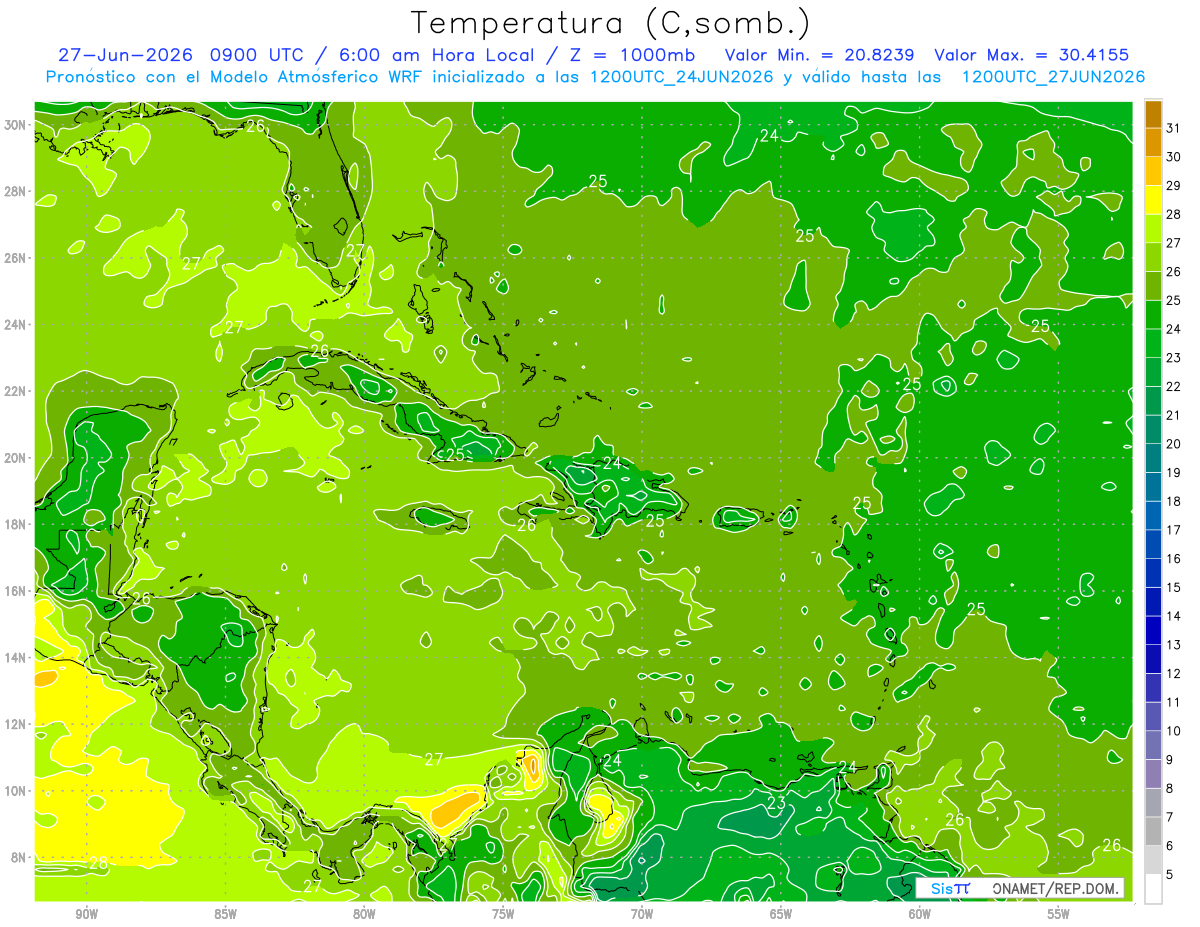Pick the teal swatch between legend 19 and 20
Image resolution: width=1200 pixels, height=927 pixels.
tap(1153, 458)
